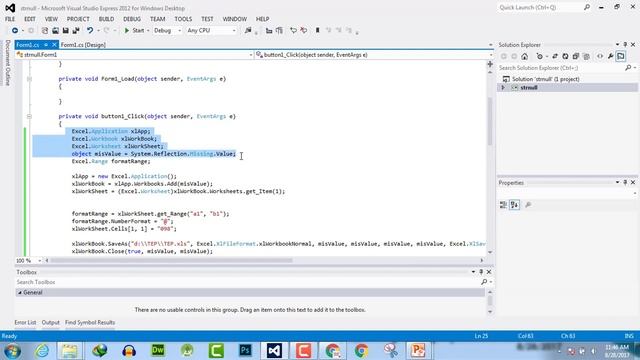Click the decrease indent toolbar icon
Viewport: 640px width, 360px height.
pyautogui.click(x=269, y=31)
